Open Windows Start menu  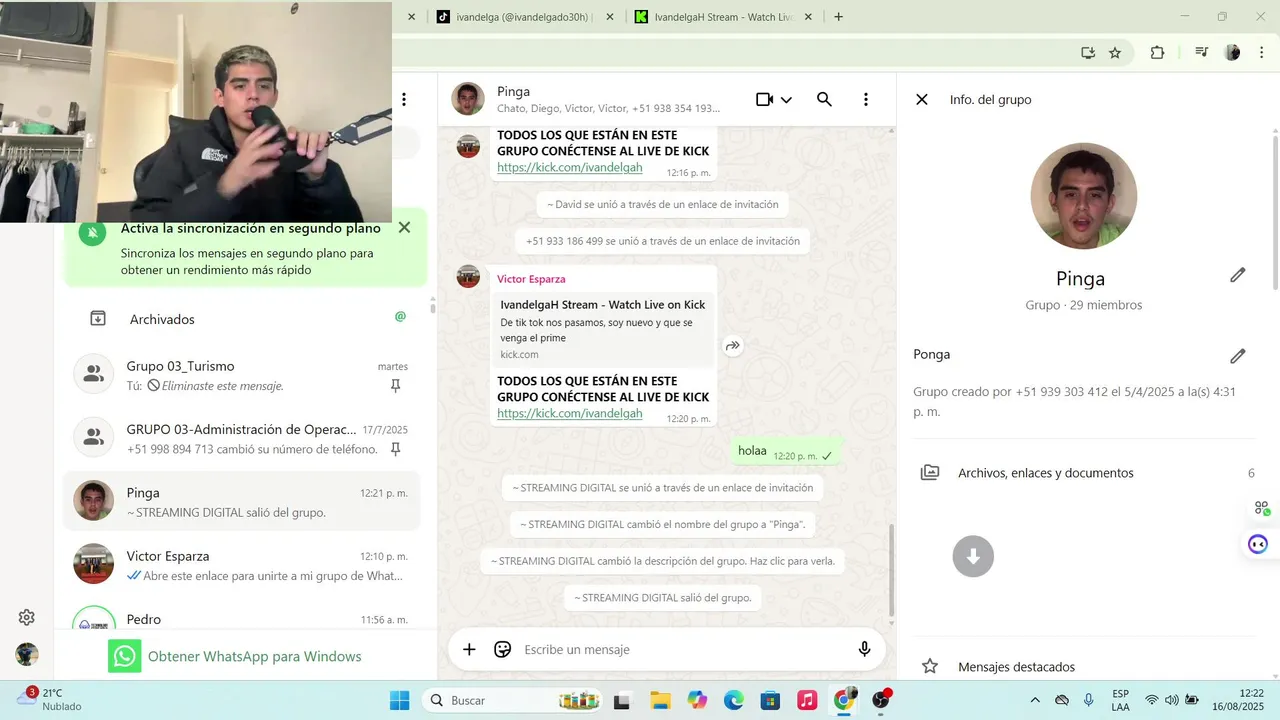pyautogui.click(x=399, y=700)
